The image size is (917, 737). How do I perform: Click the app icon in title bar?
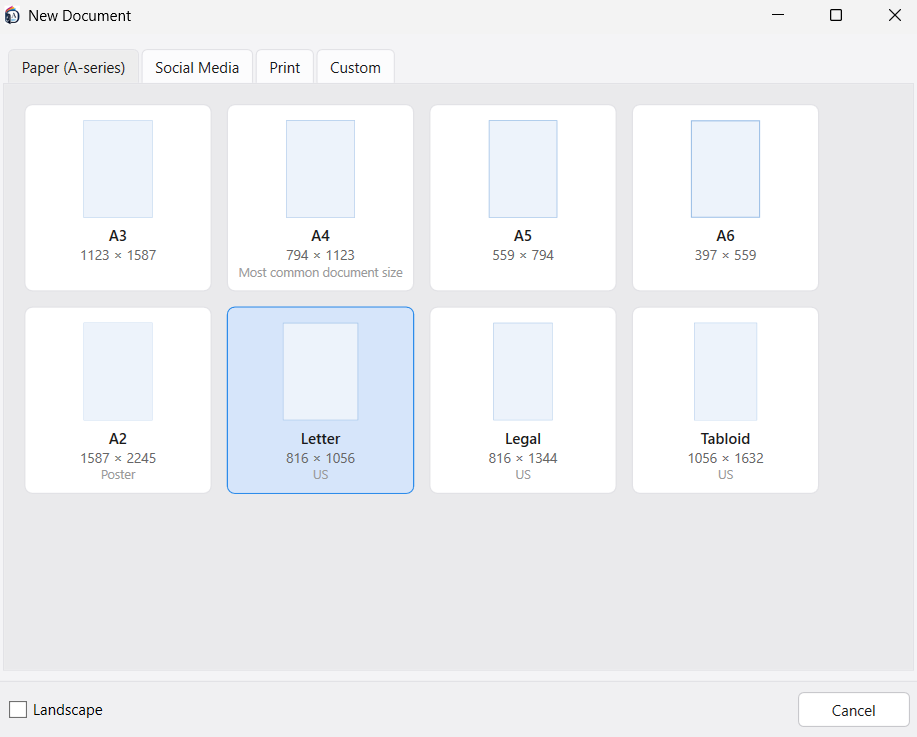(12, 16)
